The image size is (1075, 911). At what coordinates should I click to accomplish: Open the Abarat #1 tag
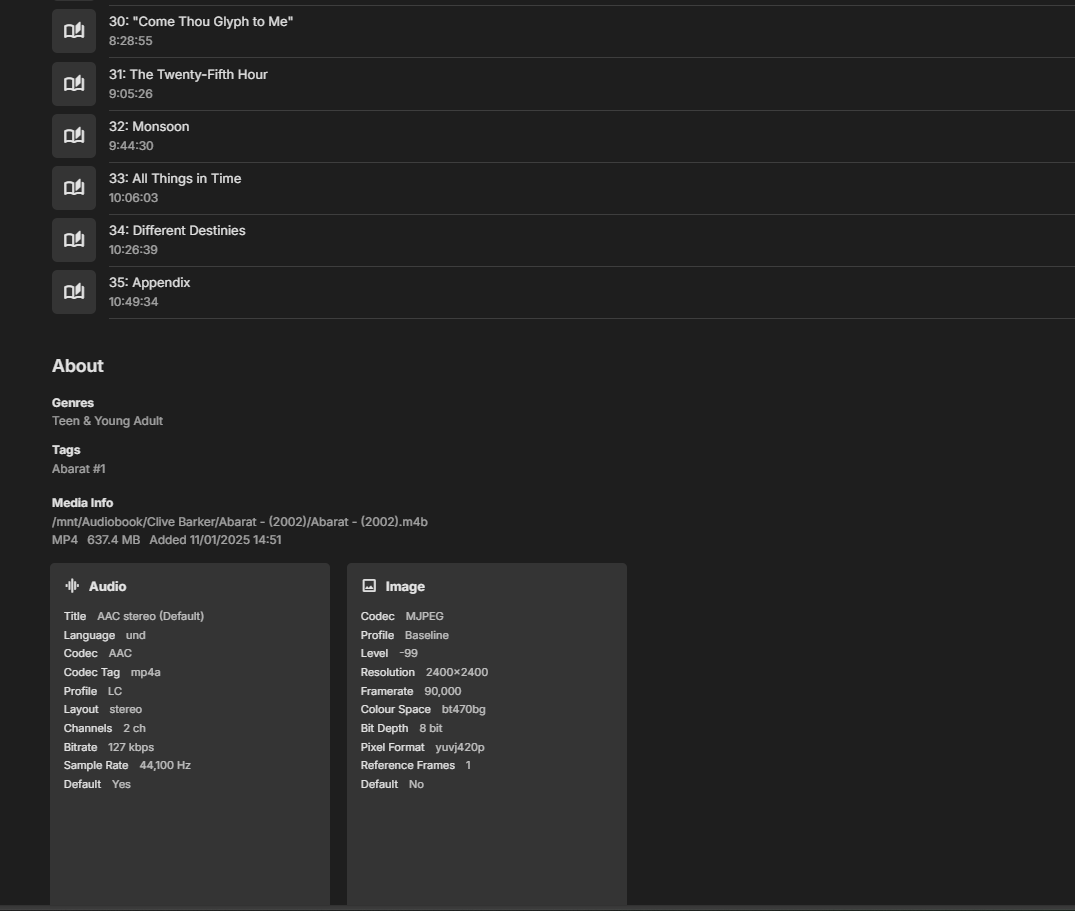click(78, 468)
